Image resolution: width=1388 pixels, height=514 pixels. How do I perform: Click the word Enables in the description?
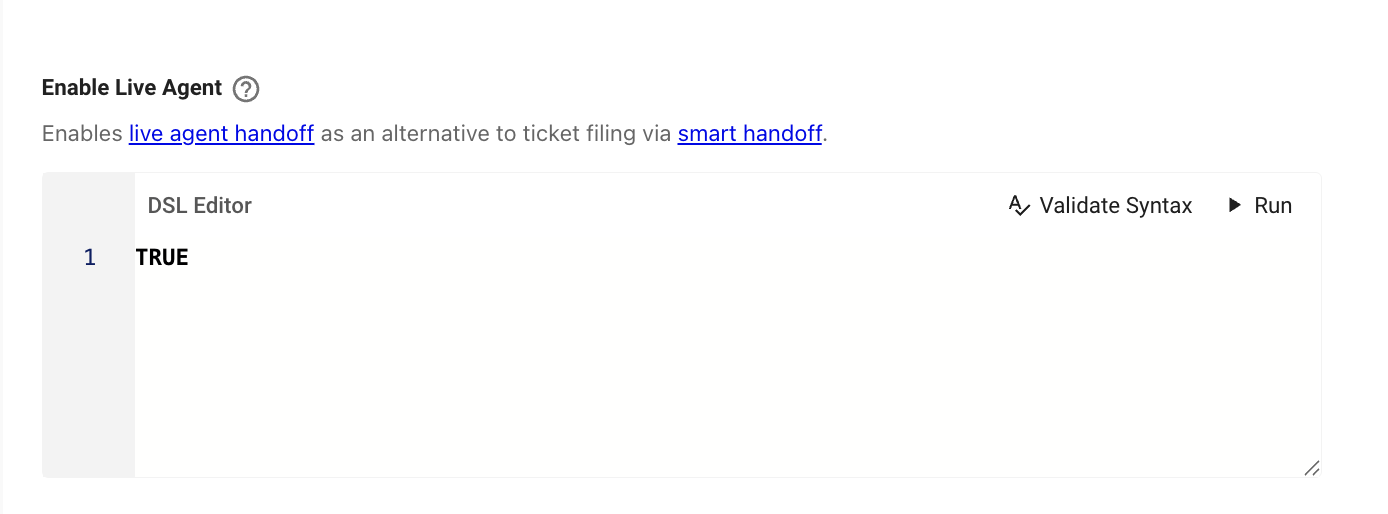tap(82, 133)
